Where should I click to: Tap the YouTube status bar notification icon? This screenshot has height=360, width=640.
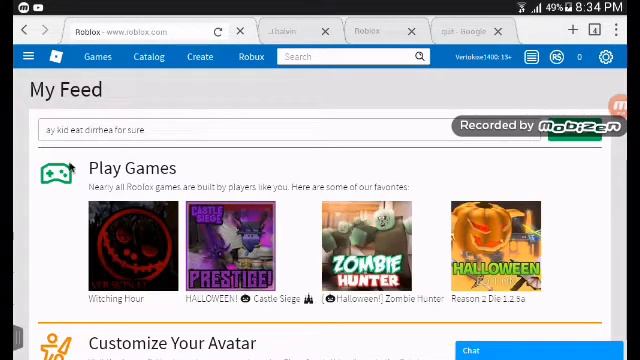click(38, 7)
